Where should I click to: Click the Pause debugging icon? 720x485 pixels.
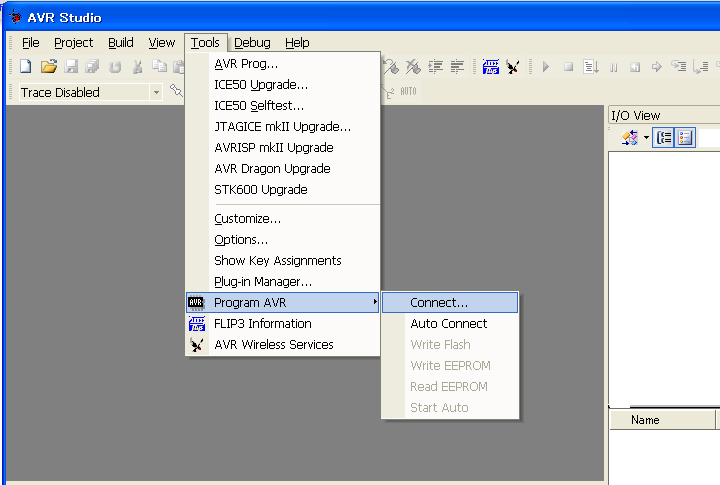(613, 68)
